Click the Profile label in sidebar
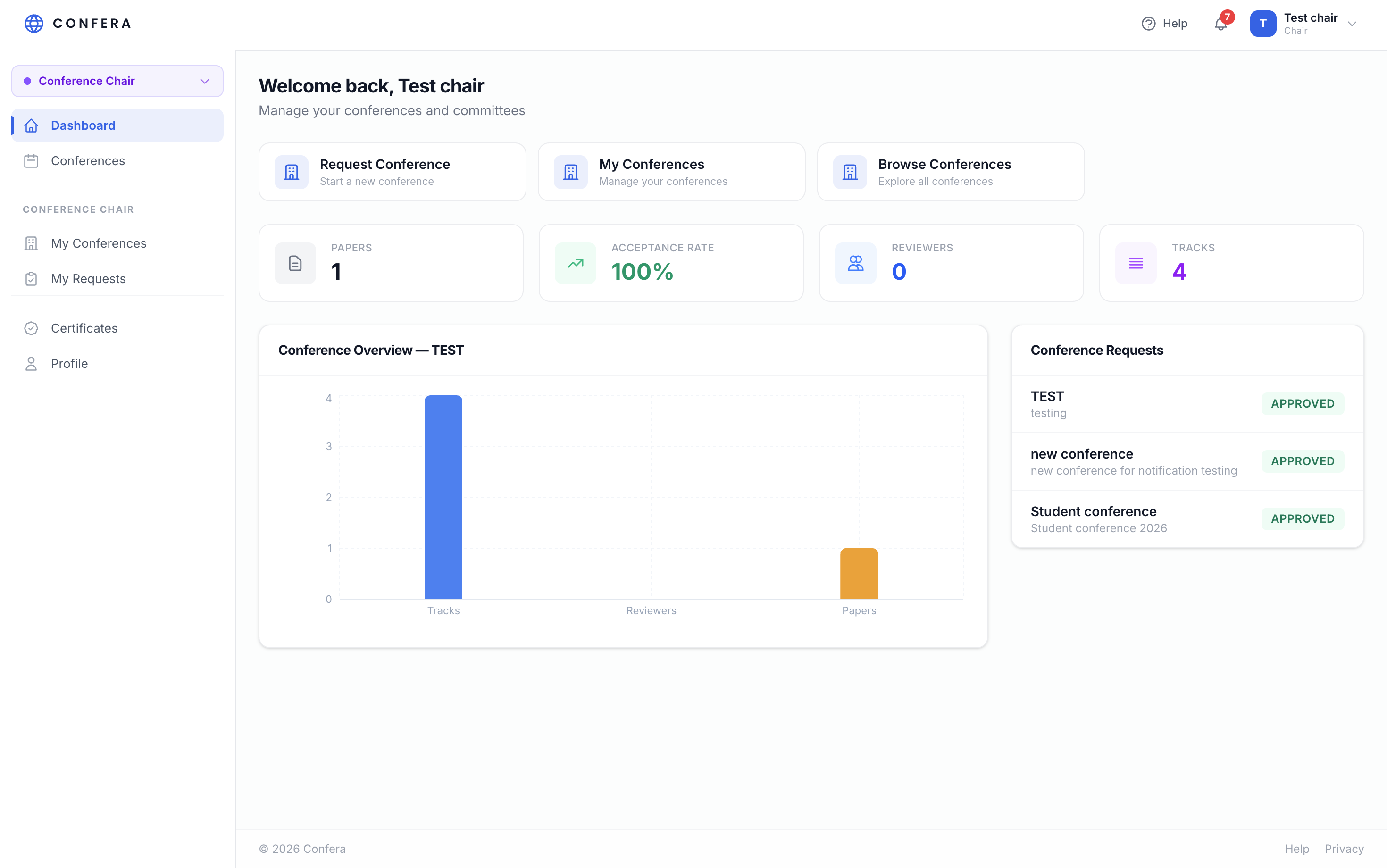The width and height of the screenshot is (1387, 868). pyautogui.click(x=69, y=363)
